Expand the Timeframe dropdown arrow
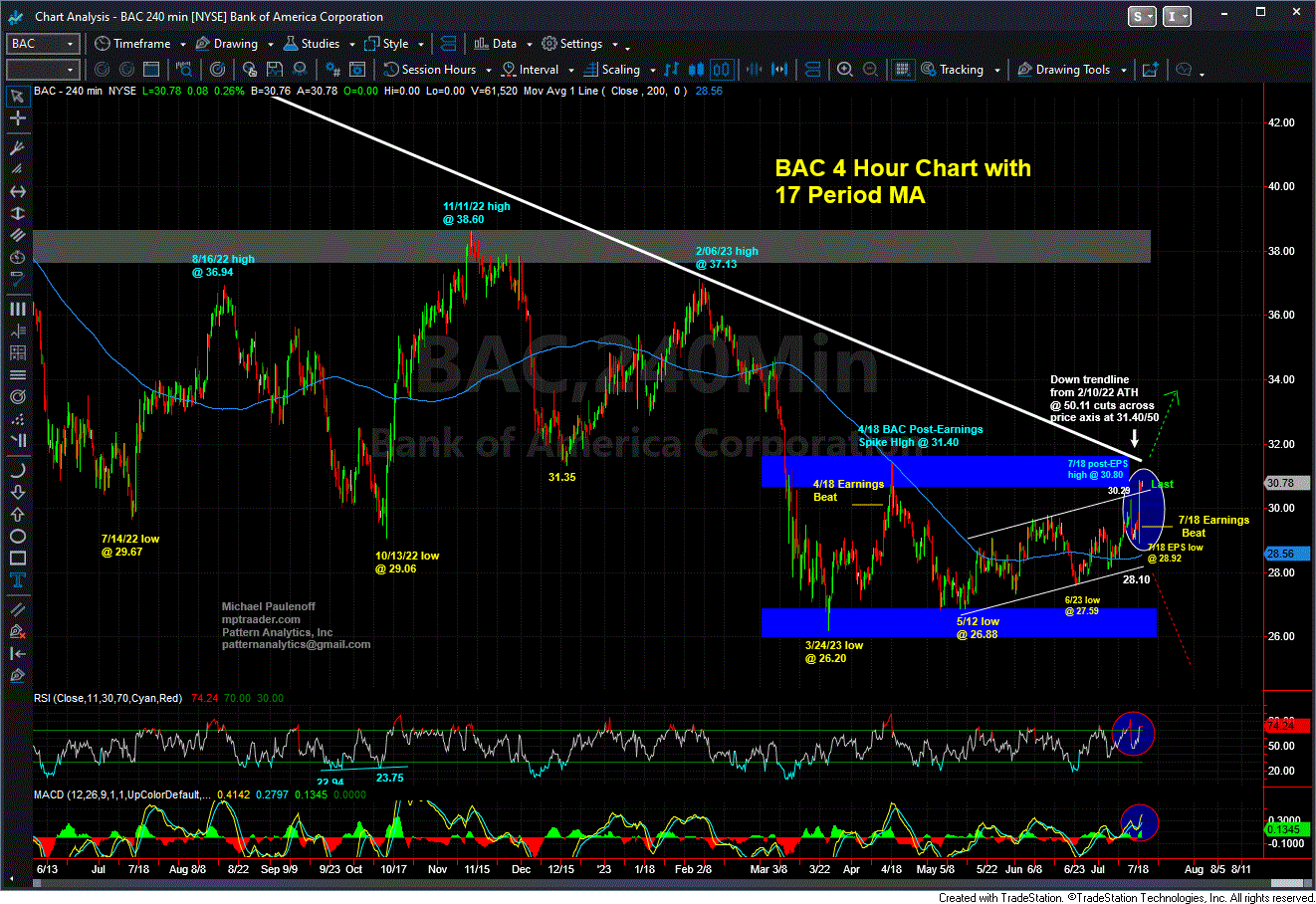The height and width of the screenshot is (904, 1316). click(183, 45)
